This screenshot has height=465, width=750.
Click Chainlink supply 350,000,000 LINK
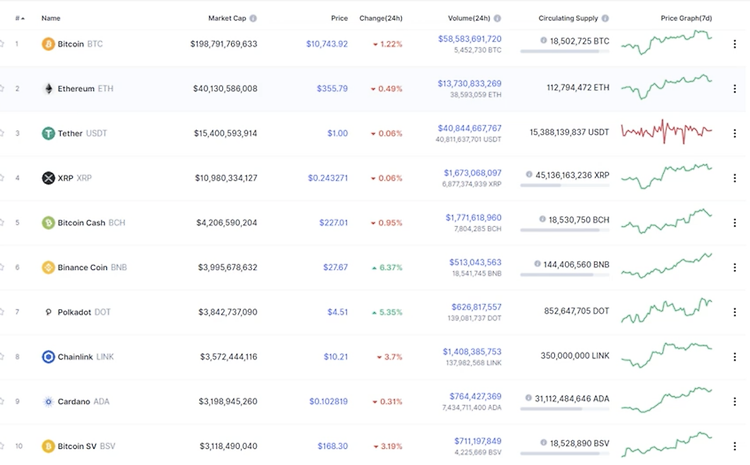[575, 356]
